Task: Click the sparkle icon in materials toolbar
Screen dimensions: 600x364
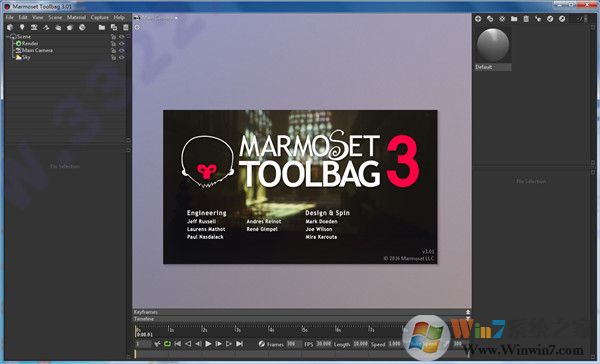Action: (x=502, y=18)
